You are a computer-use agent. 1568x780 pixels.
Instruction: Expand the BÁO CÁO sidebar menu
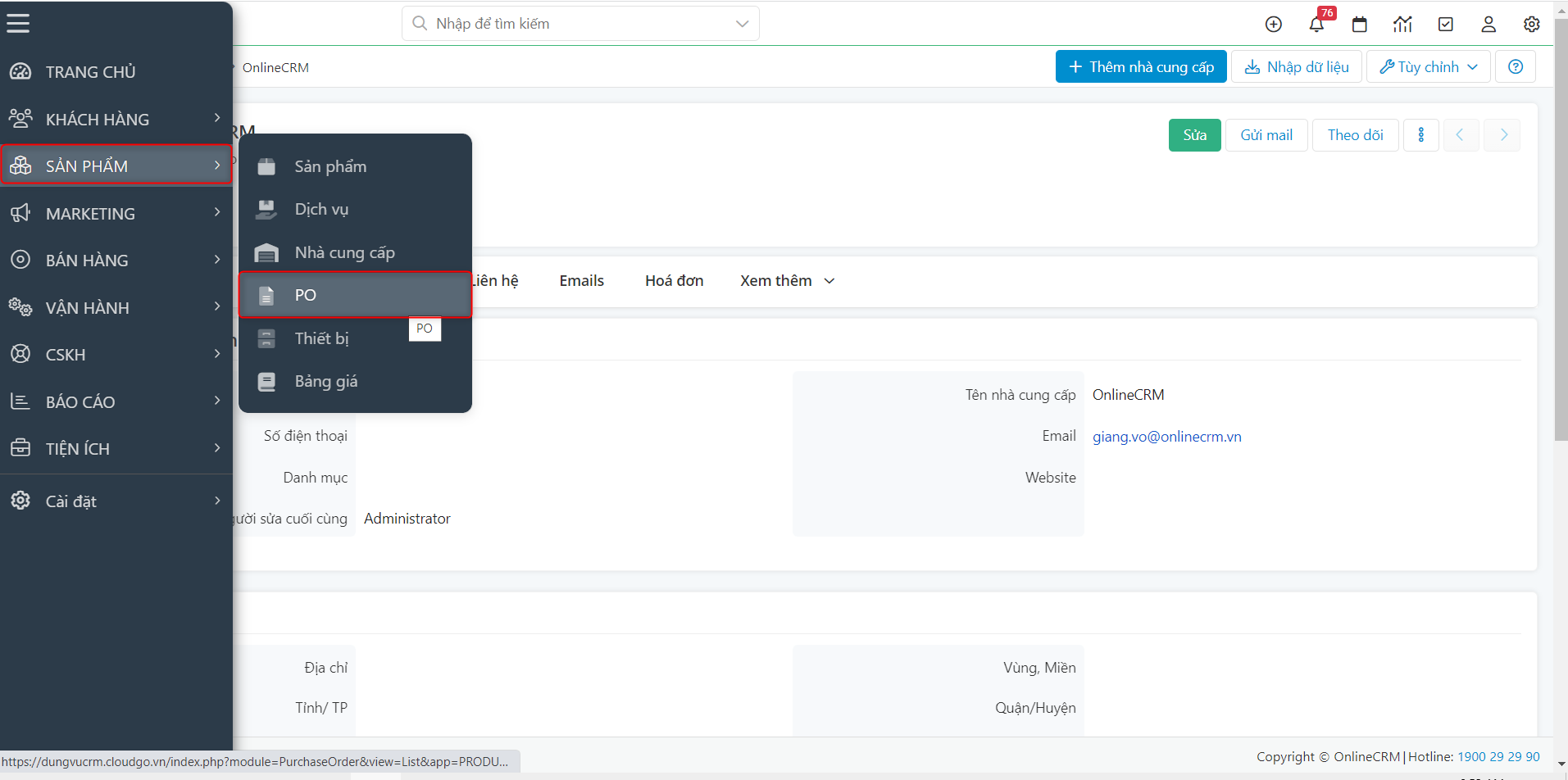tap(116, 401)
